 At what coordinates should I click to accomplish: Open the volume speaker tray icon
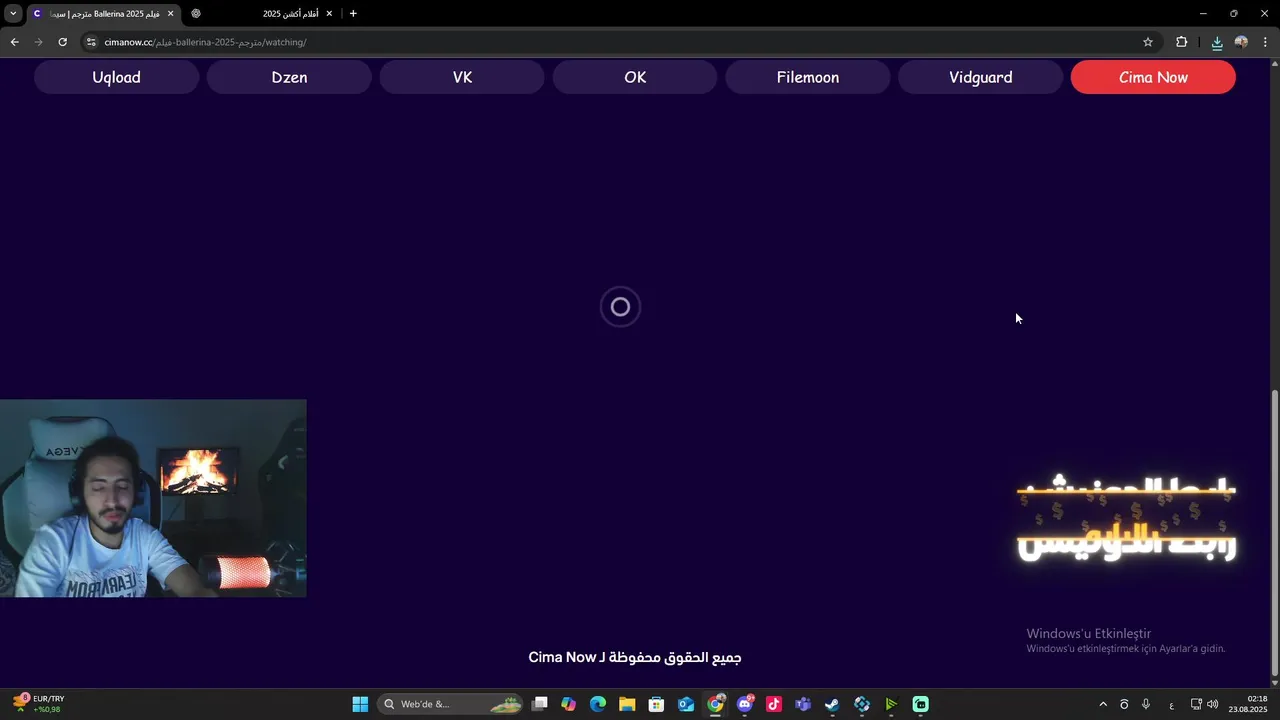pyautogui.click(x=1213, y=704)
